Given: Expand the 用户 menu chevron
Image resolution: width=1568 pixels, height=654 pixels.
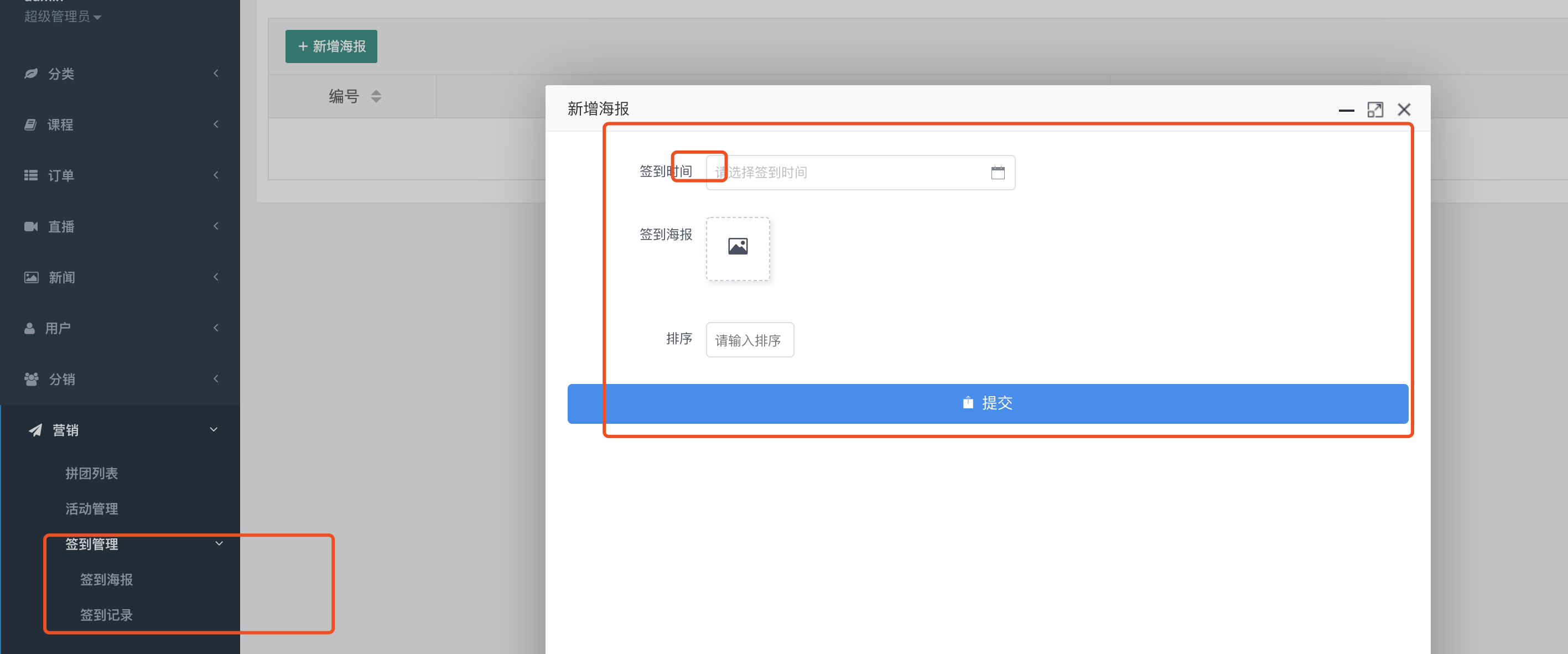Looking at the screenshot, I should point(216,328).
